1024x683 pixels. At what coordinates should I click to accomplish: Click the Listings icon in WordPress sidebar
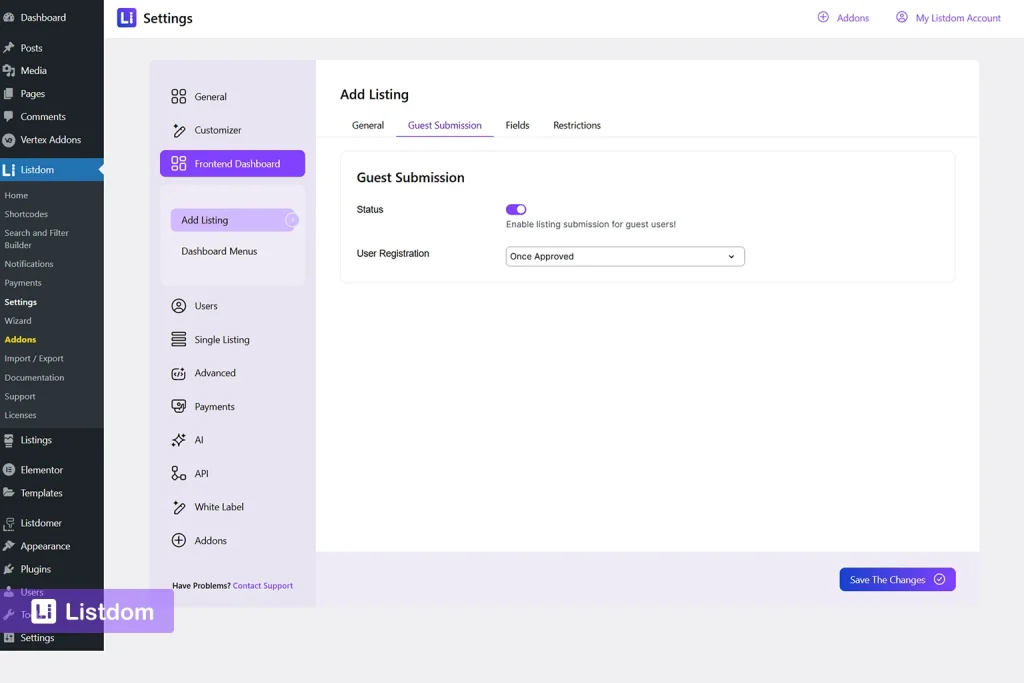pos(8,440)
